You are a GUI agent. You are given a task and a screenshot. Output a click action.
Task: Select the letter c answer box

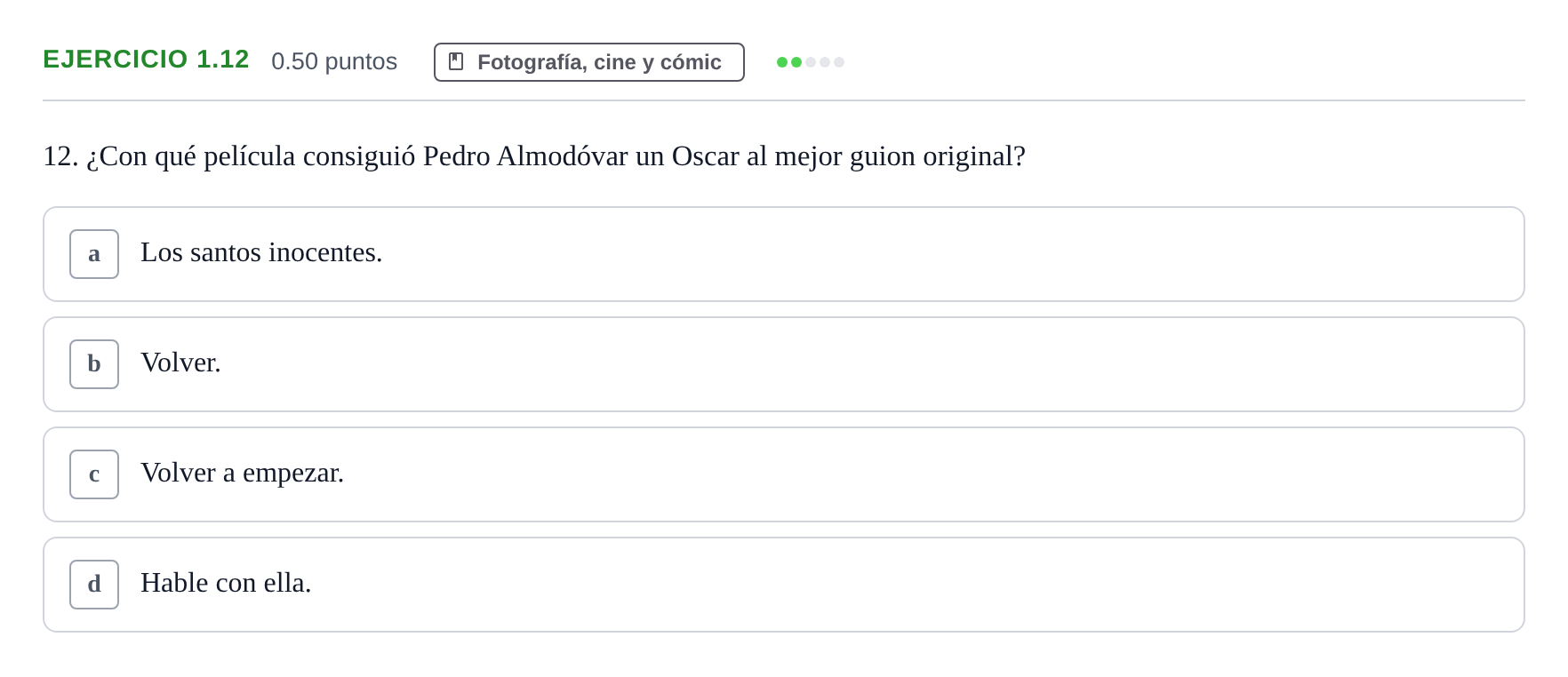coord(94,474)
